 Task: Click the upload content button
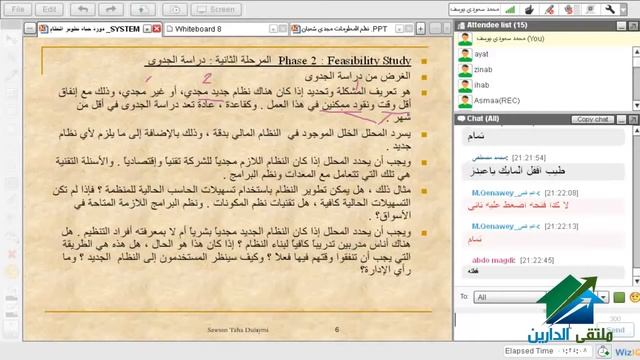[142, 9]
